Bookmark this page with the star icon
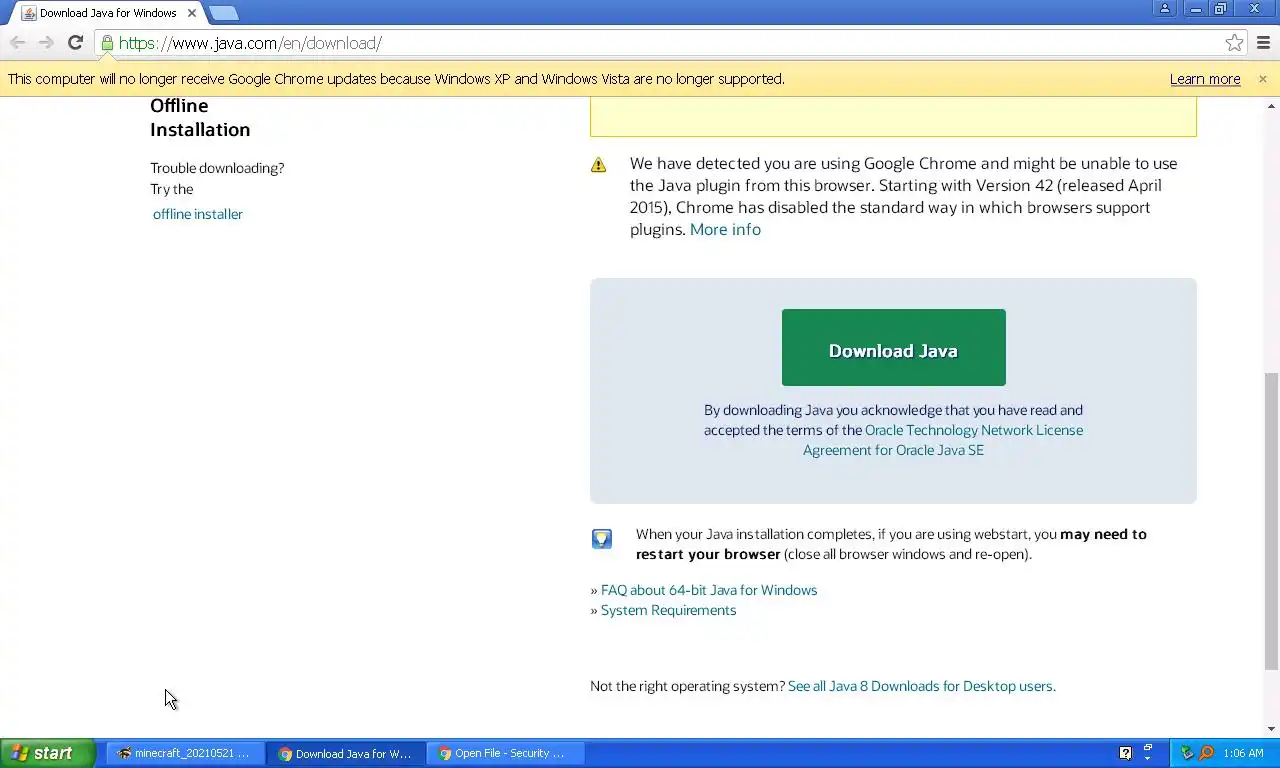This screenshot has width=1280, height=768. pyautogui.click(x=1234, y=43)
